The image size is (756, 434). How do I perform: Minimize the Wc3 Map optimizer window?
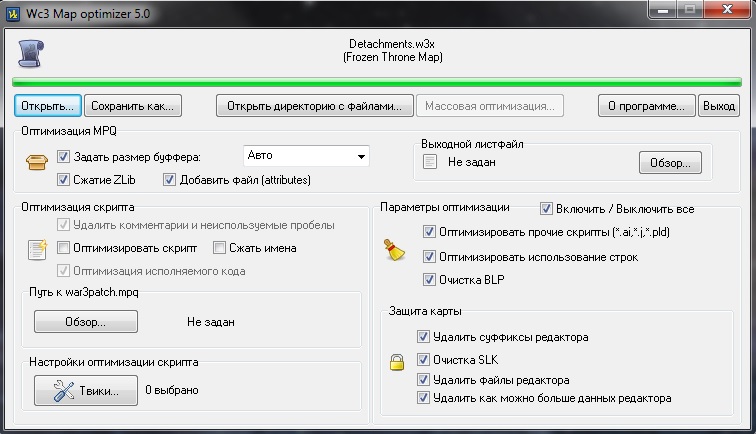(x=663, y=10)
